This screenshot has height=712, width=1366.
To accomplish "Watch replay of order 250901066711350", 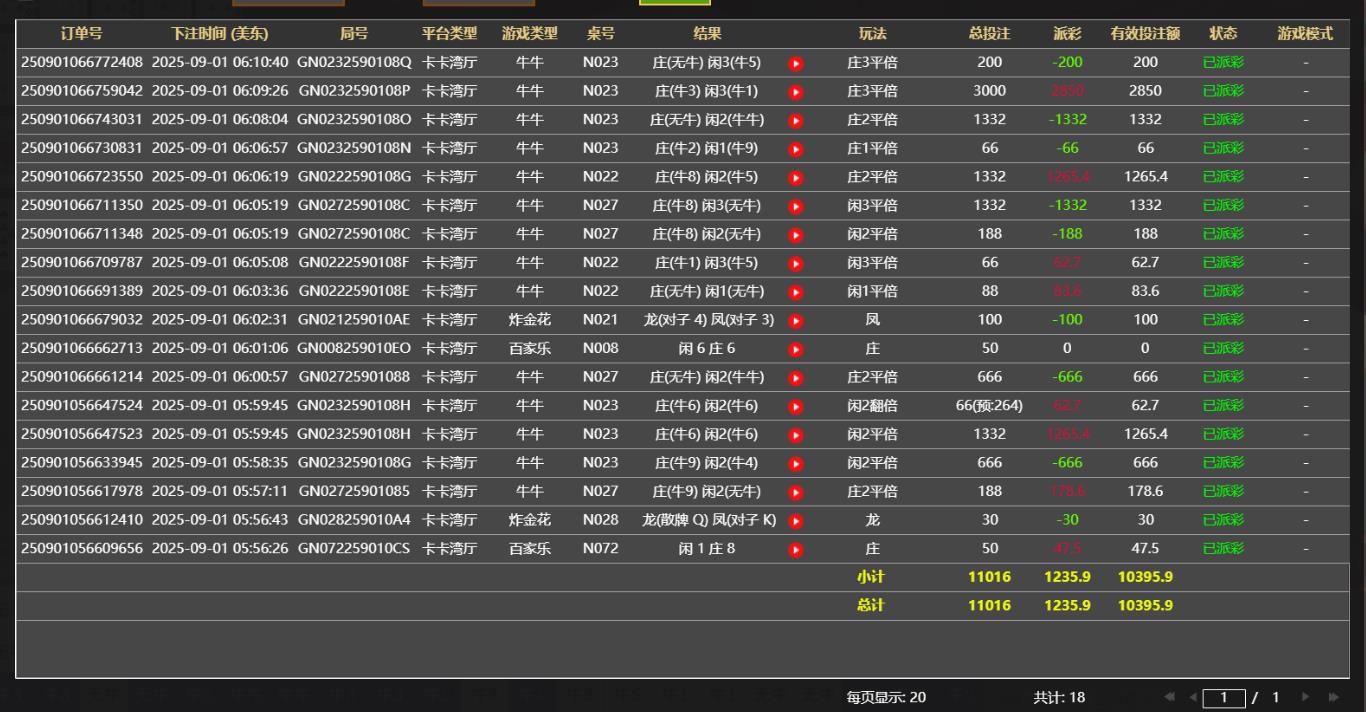I will point(796,207).
